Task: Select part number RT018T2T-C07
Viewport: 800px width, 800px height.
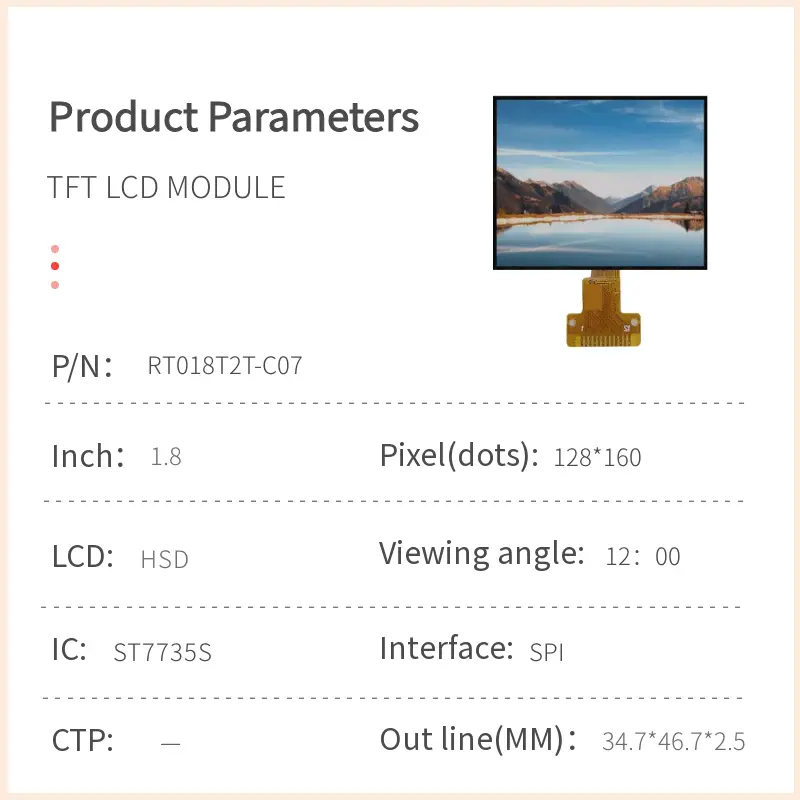Action: 225,366
